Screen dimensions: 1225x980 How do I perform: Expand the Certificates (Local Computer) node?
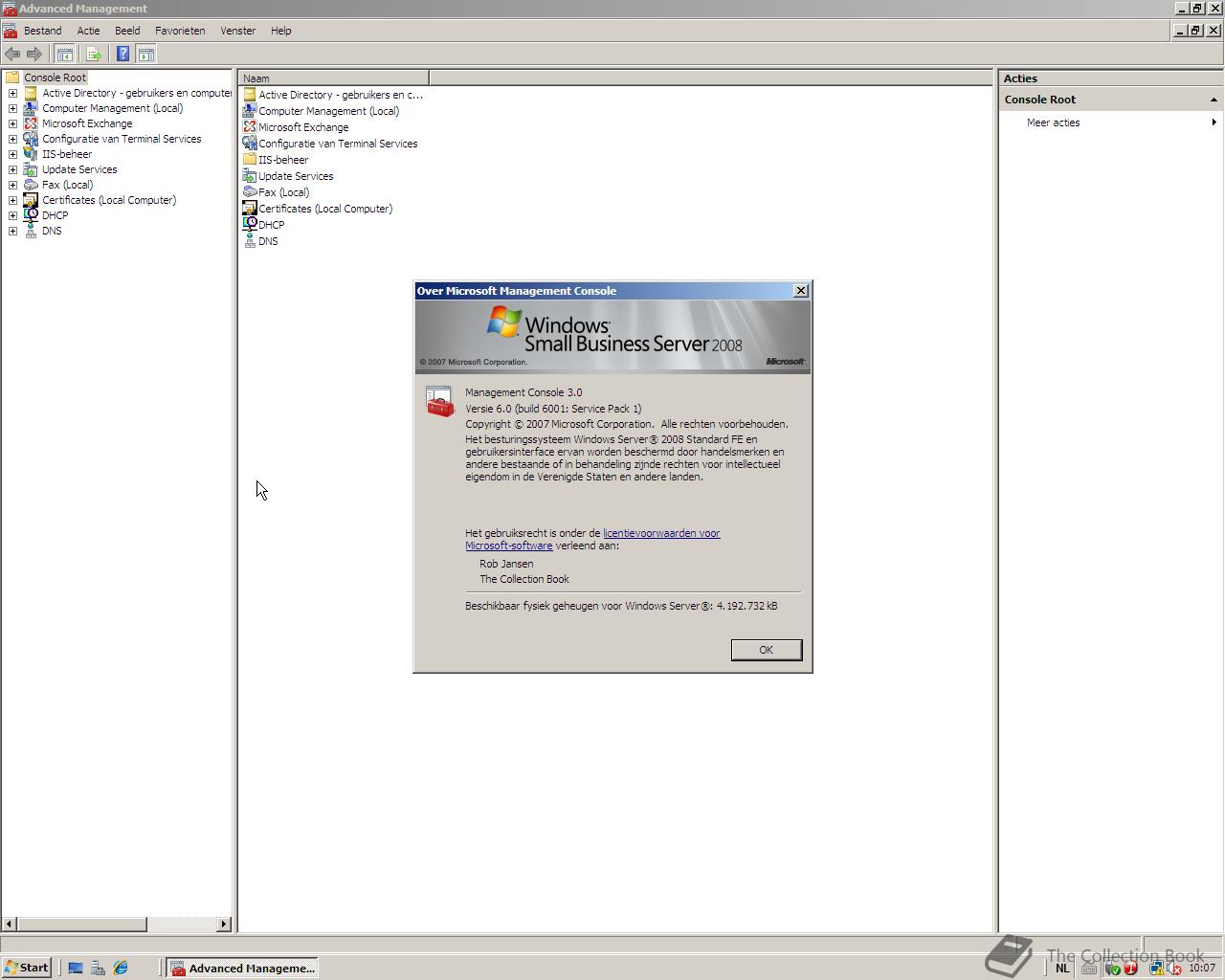coord(12,200)
